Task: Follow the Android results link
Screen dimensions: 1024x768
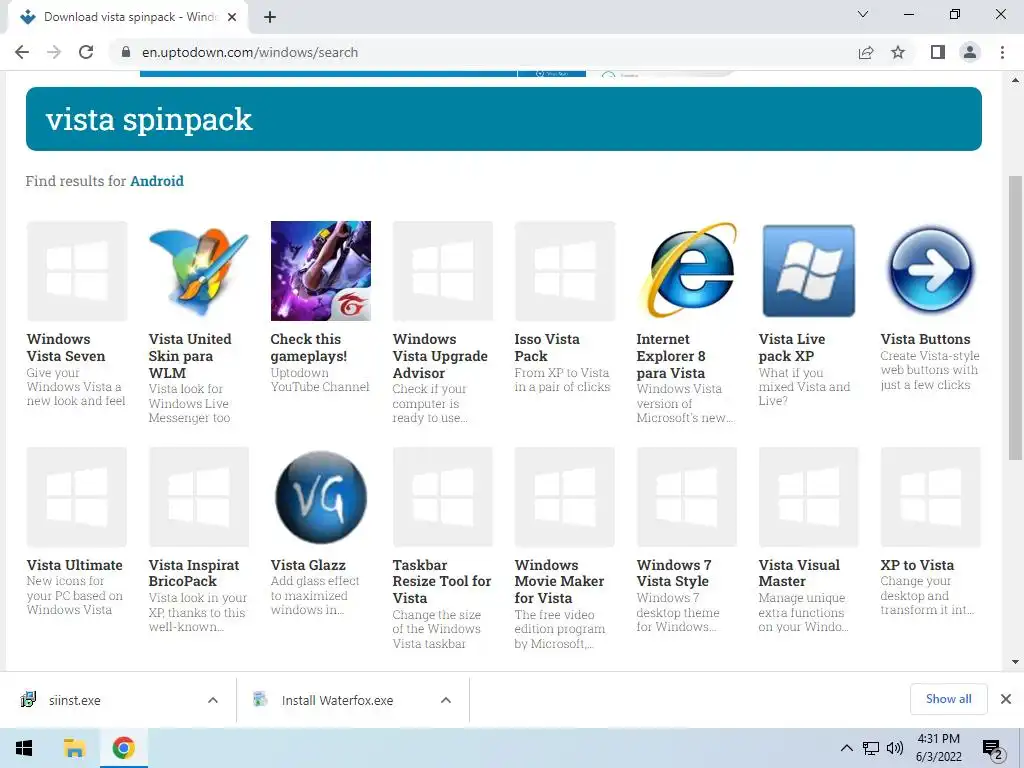Action: 157,181
